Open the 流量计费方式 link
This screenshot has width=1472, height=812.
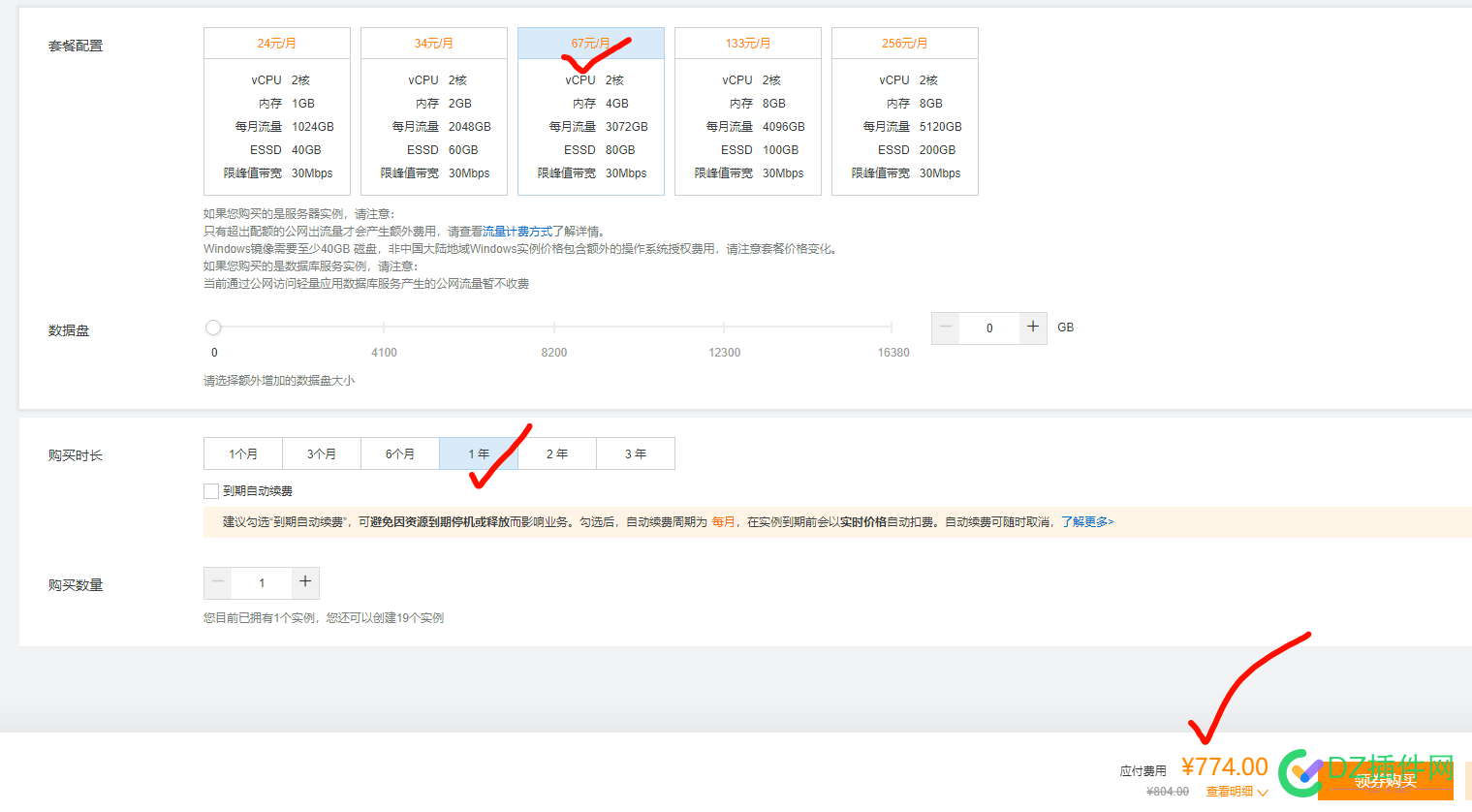coord(517,232)
